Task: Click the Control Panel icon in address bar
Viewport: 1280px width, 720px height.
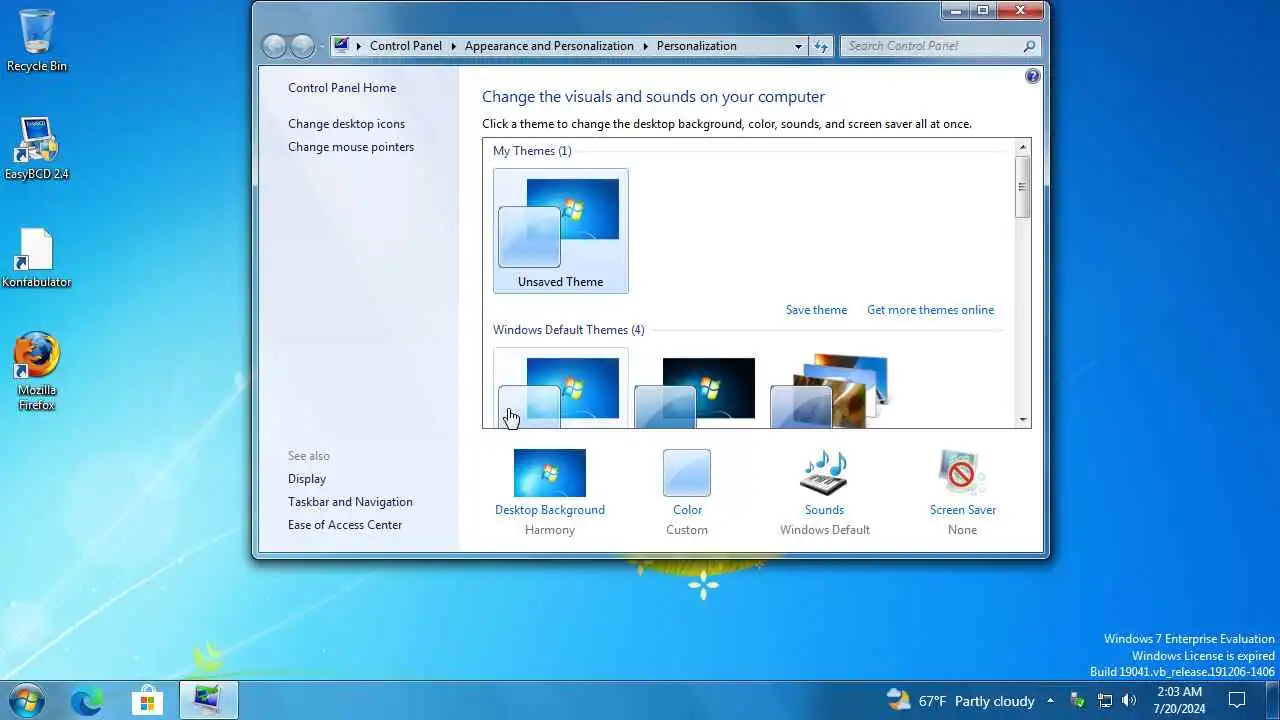Action: pos(342,45)
